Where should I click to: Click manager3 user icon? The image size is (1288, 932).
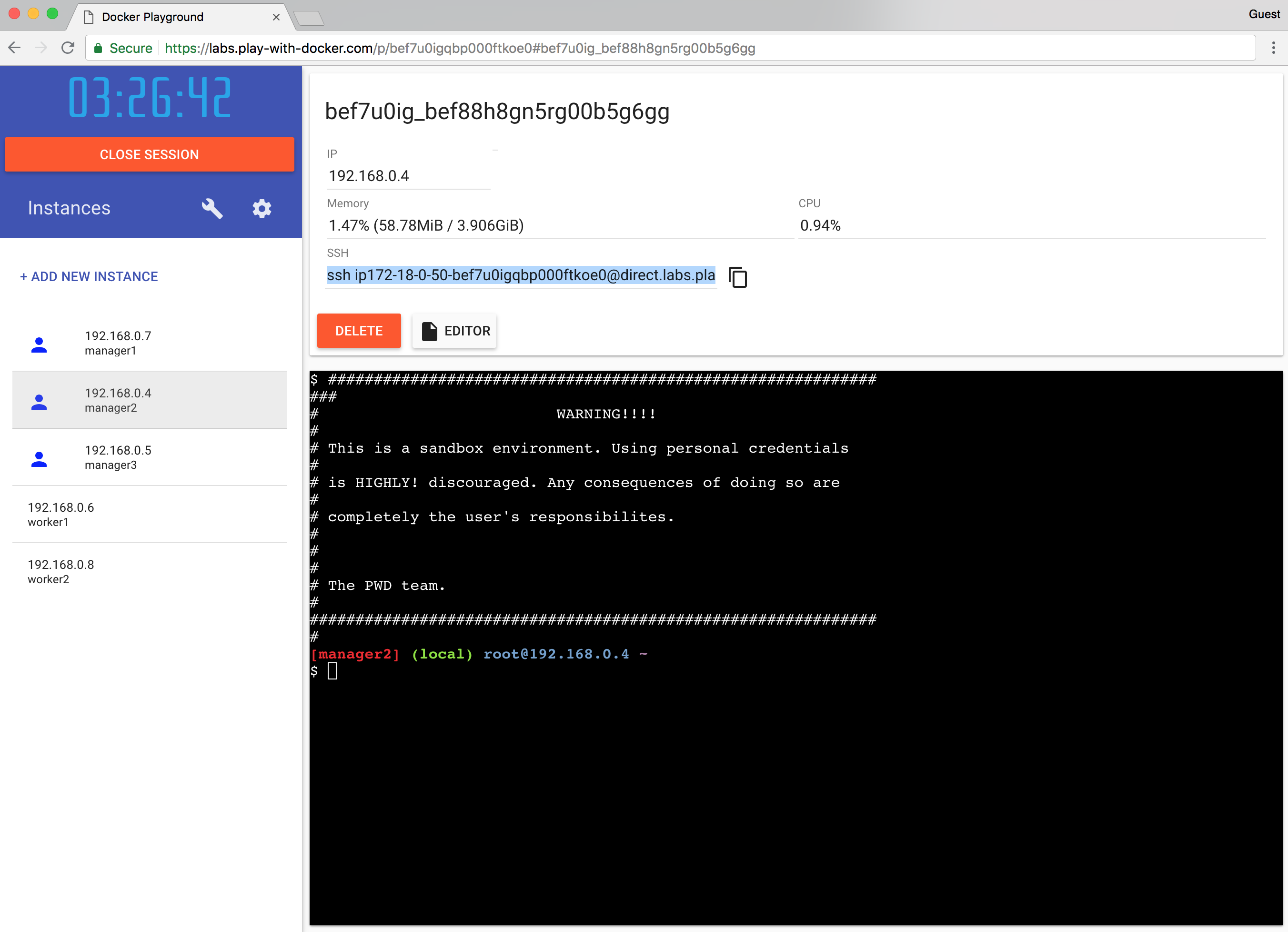tap(39, 458)
